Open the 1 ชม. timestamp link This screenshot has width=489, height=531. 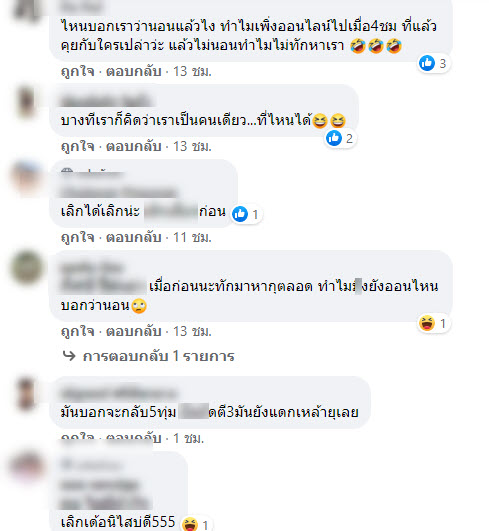click(189, 438)
